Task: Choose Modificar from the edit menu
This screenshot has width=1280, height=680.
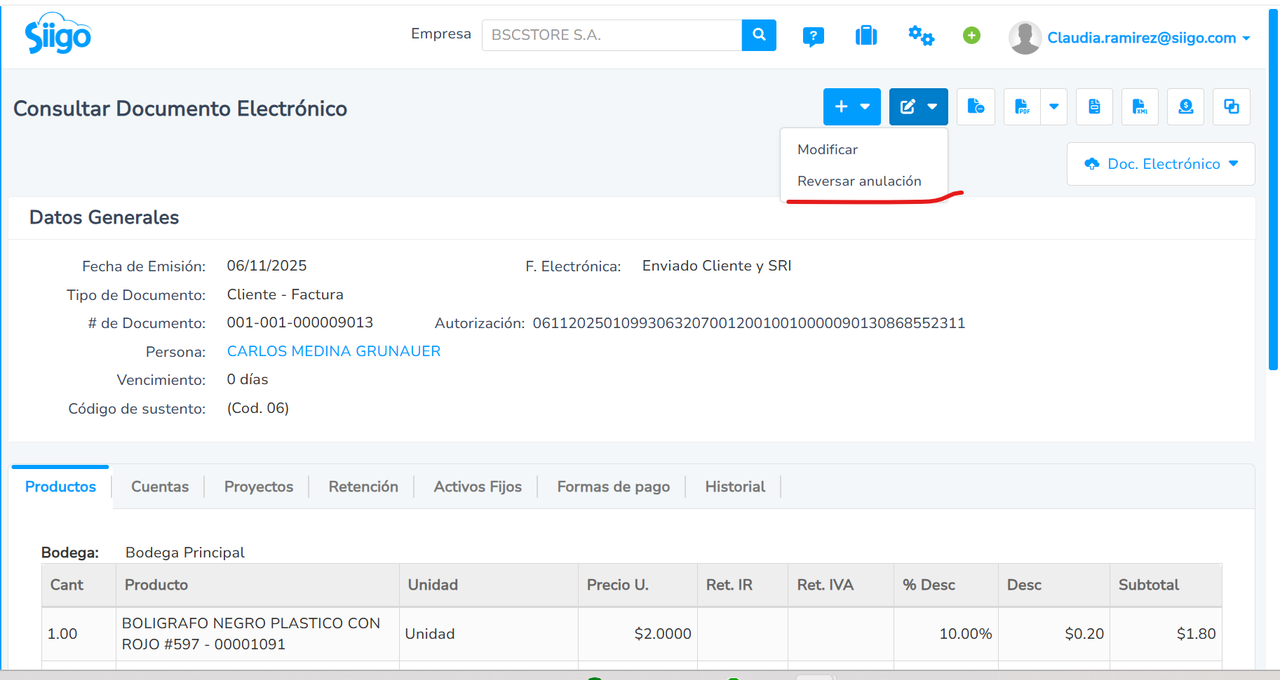Action: click(827, 149)
